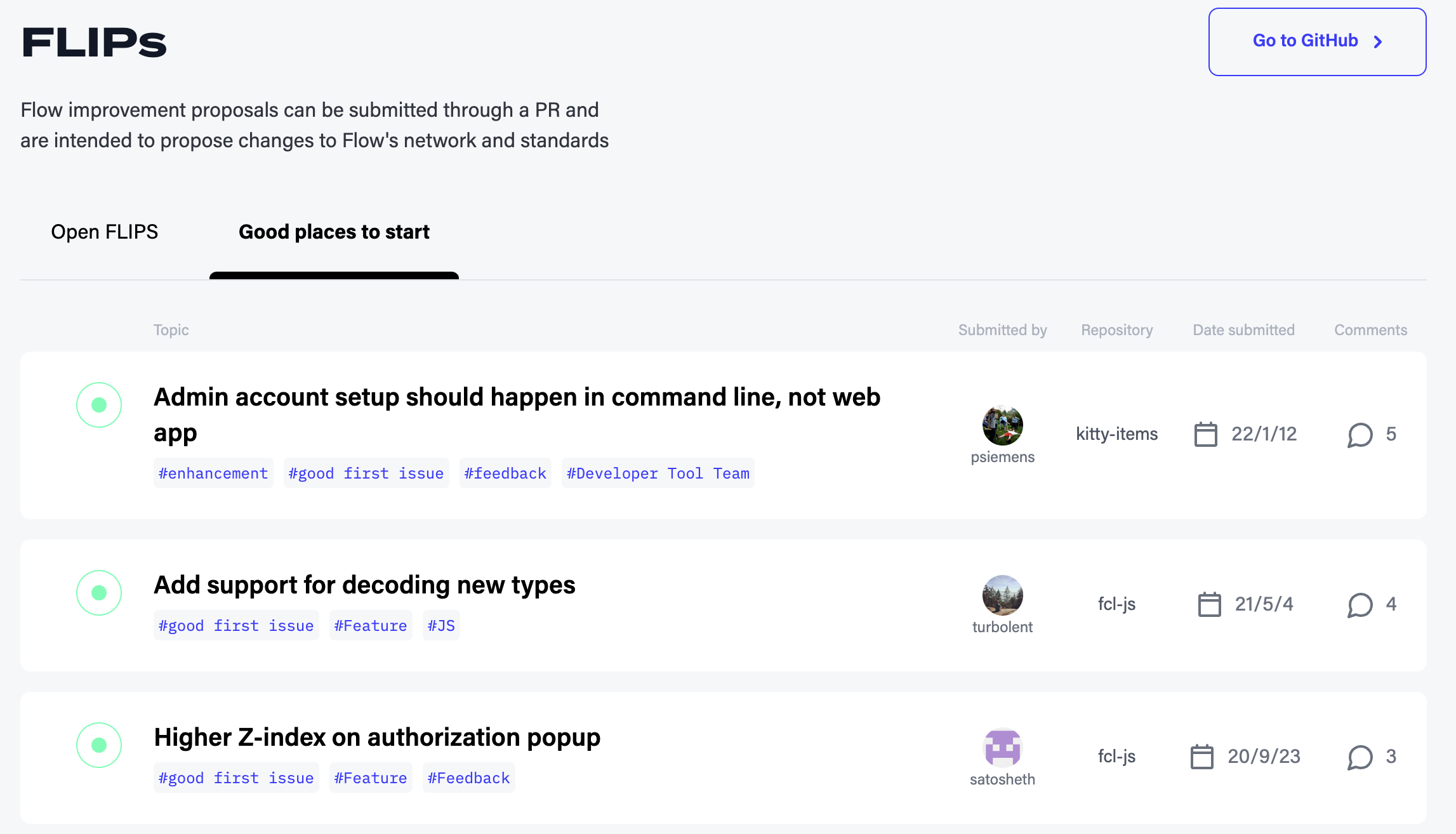Switch to the Open FLIPS tab
This screenshot has width=1456, height=834.
(x=105, y=232)
